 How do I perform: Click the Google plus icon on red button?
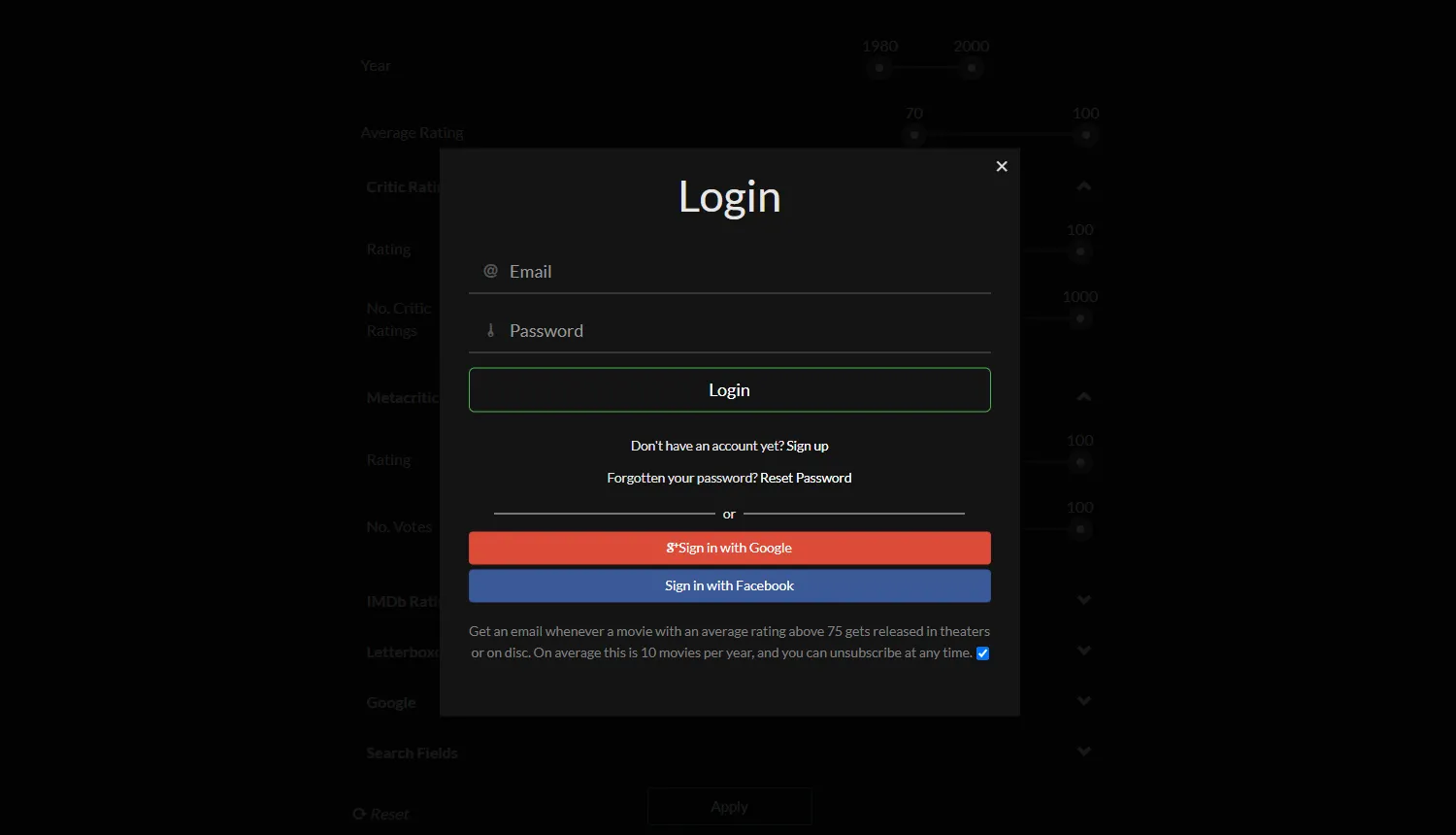(x=672, y=548)
